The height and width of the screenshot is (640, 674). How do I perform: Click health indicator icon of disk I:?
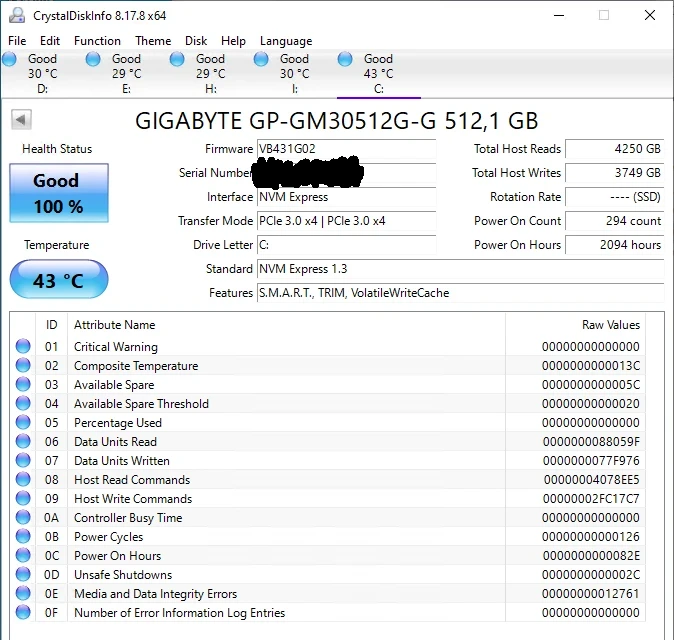tap(261, 59)
